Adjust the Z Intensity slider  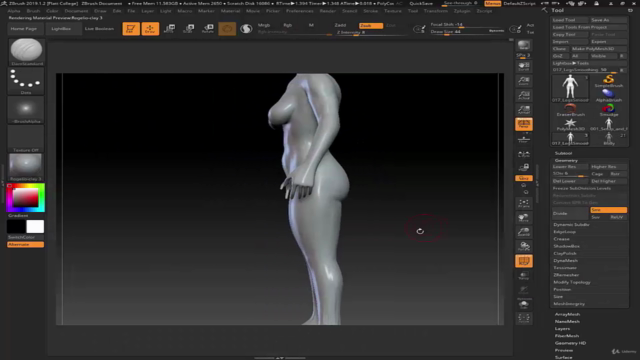(371, 32)
